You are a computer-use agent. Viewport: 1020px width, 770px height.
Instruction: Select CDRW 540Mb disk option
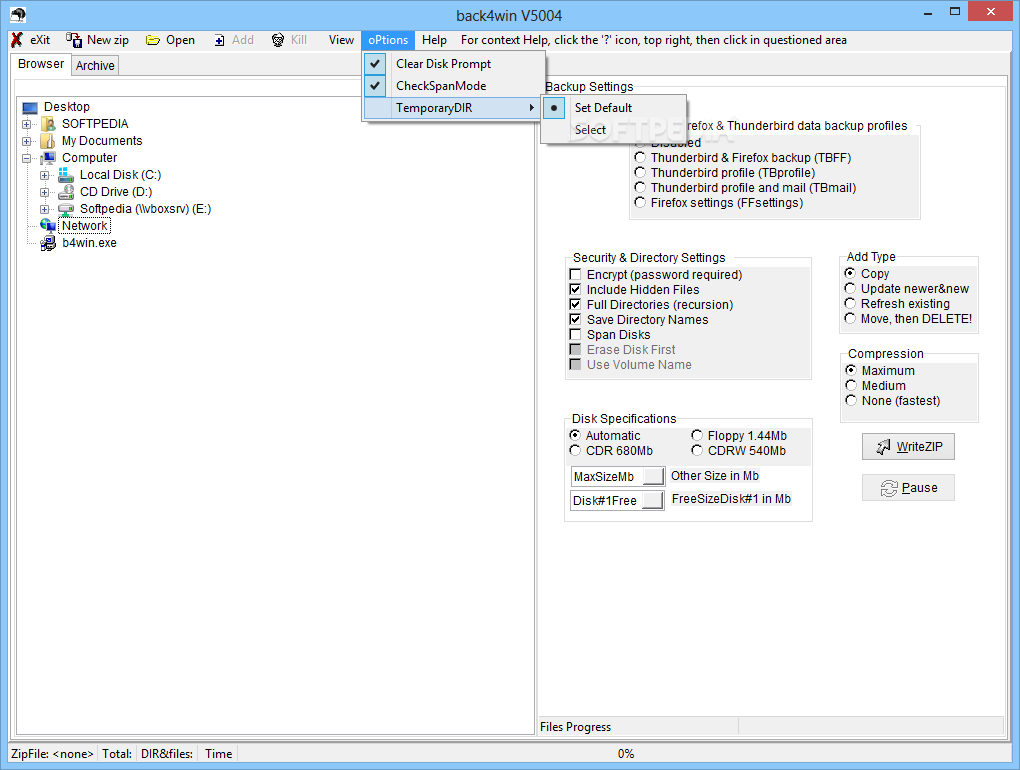[697, 450]
